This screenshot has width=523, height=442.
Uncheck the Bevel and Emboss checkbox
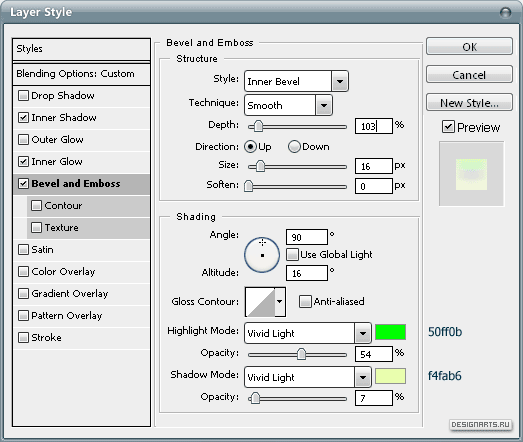click(x=23, y=184)
